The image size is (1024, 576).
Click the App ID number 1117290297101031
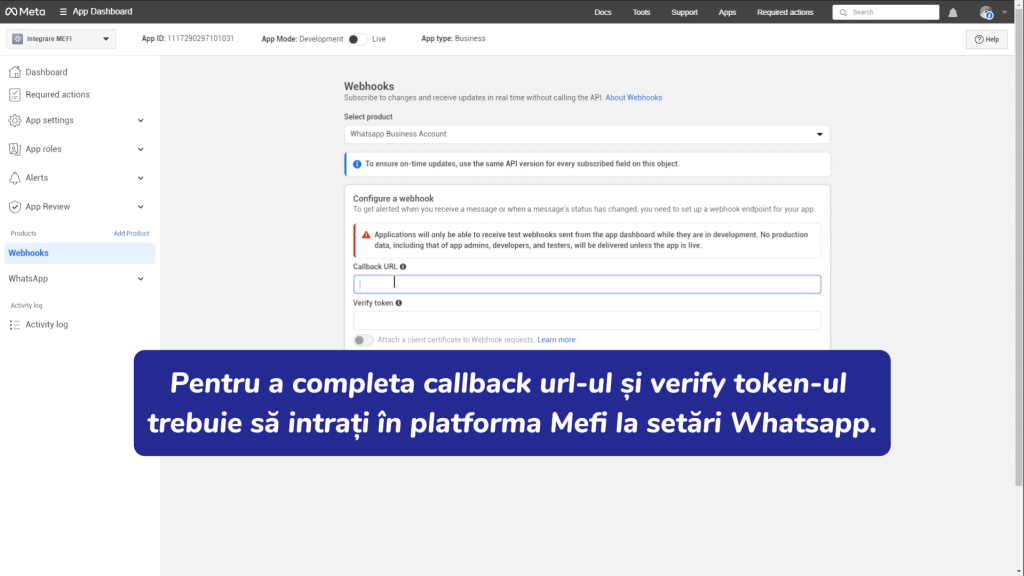tap(200, 39)
